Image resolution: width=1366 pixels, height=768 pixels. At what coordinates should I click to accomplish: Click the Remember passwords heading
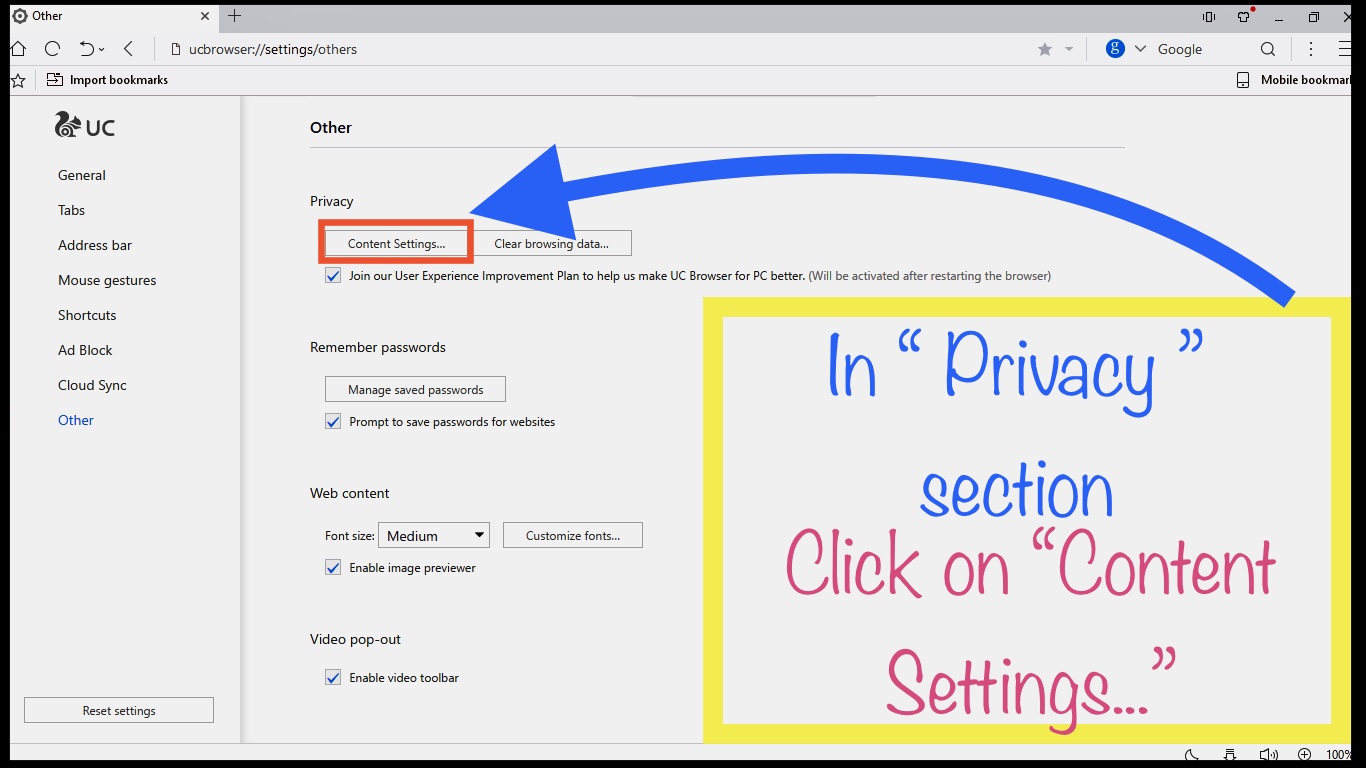pyautogui.click(x=378, y=347)
